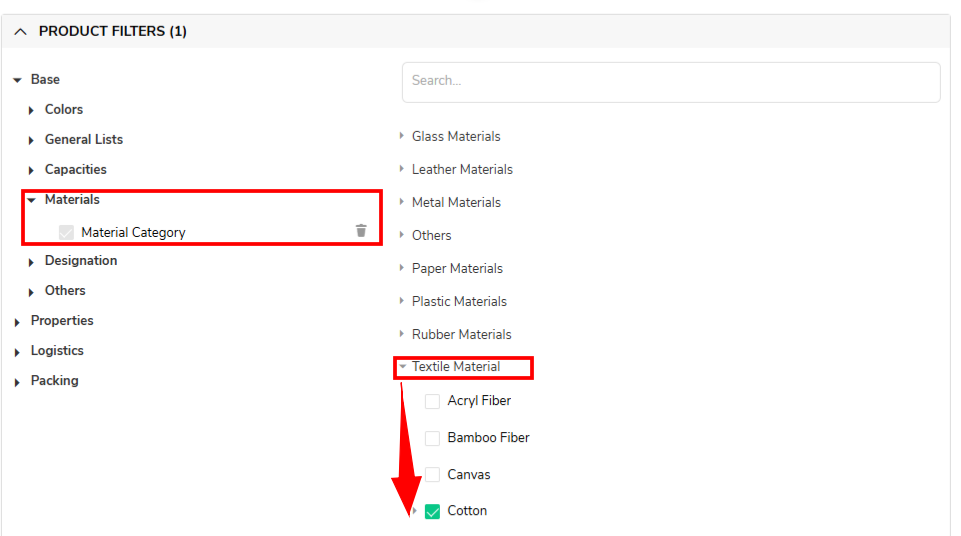Expand the Glass Materials group
Screen dimensions: 961x536
401,135
